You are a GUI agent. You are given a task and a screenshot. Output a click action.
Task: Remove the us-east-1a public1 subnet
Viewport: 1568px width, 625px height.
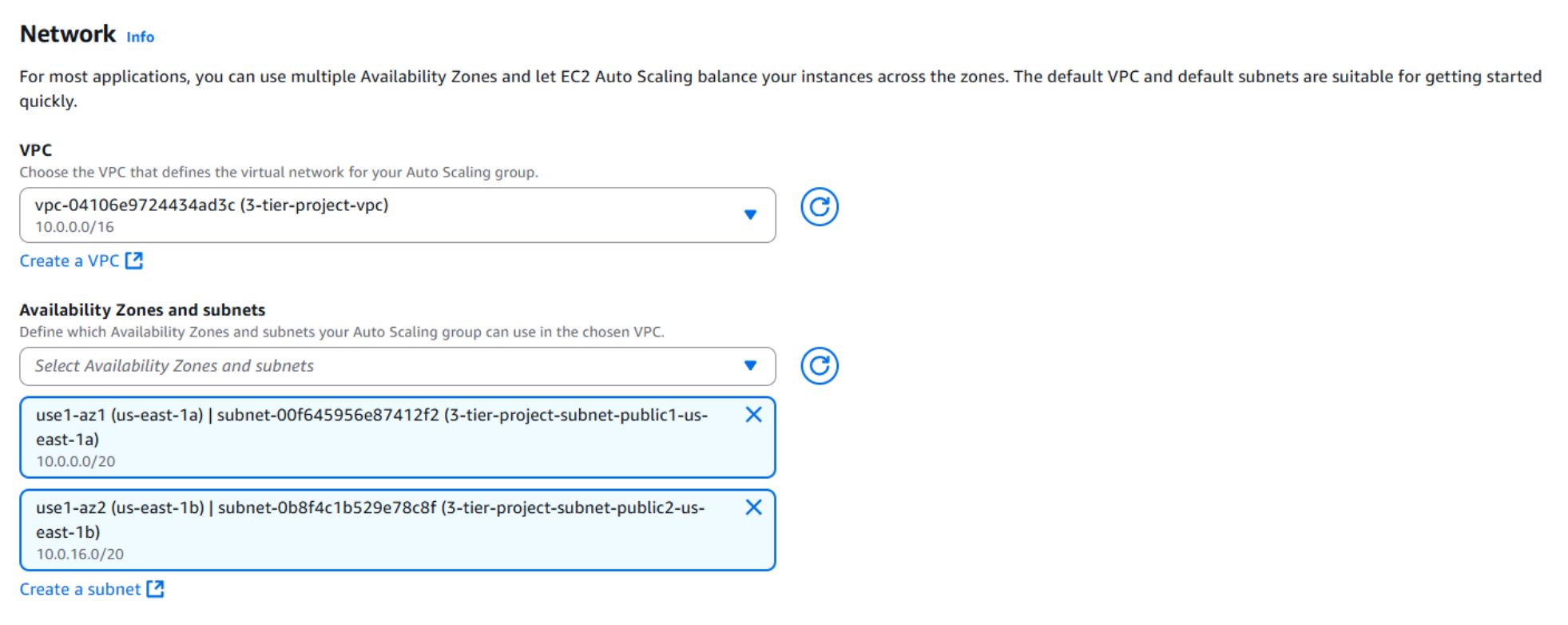click(x=753, y=415)
